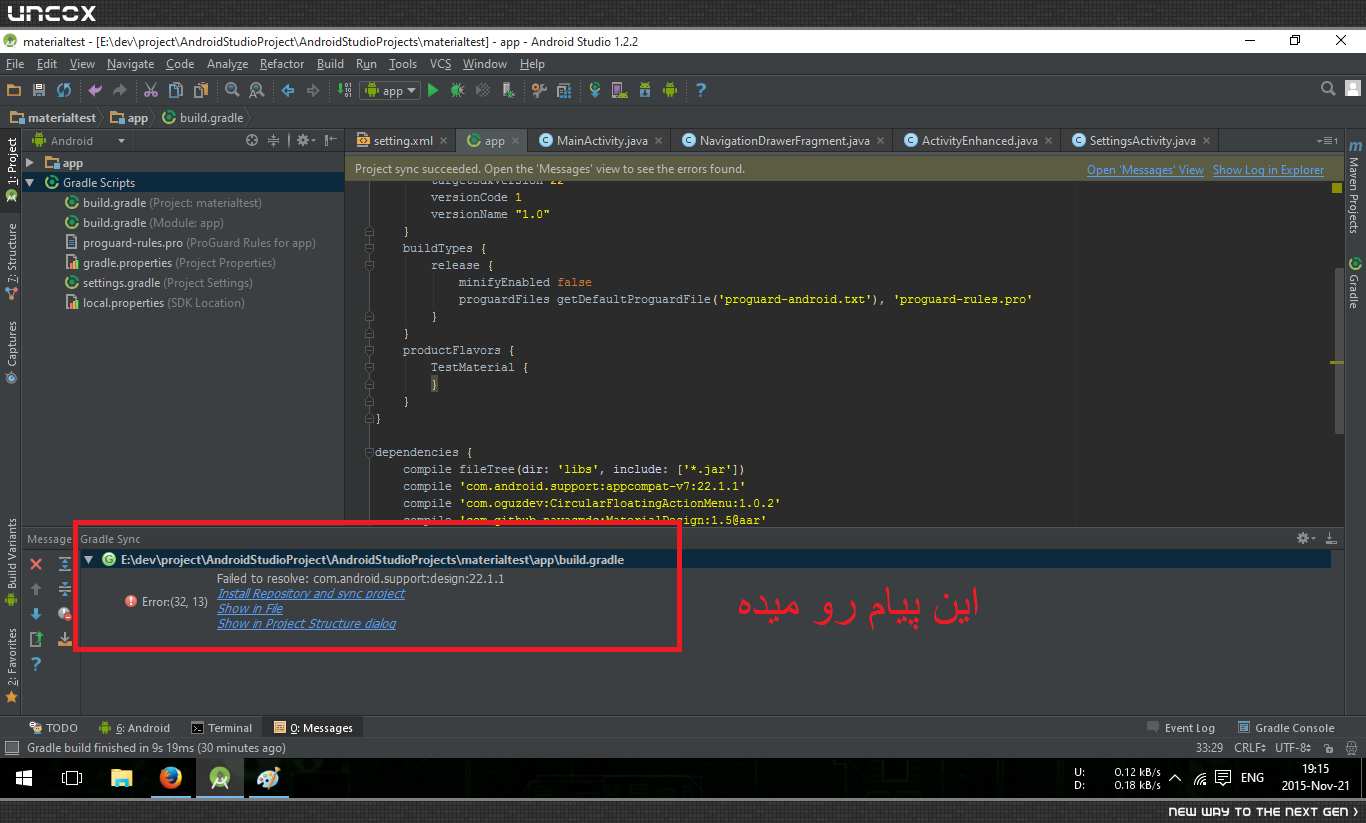
Task: Expand all messages in Gradle Sync panel
Action: (64, 564)
